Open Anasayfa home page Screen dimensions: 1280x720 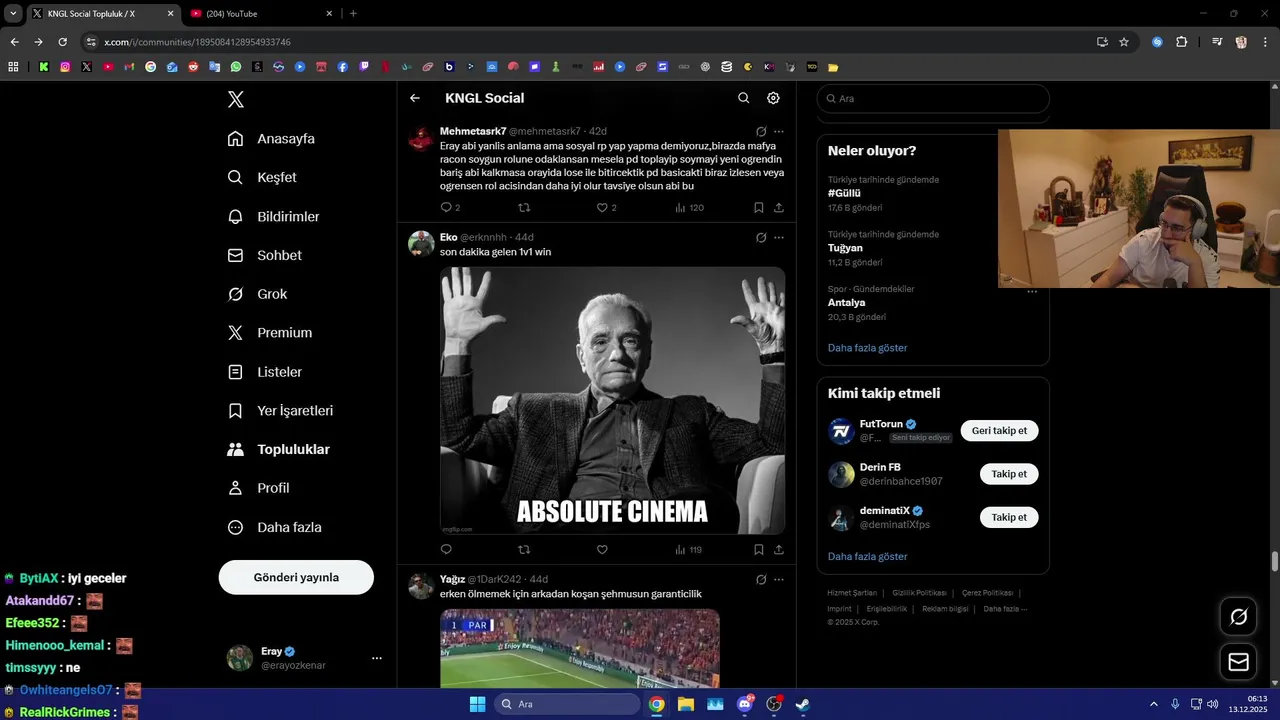(271, 139)
